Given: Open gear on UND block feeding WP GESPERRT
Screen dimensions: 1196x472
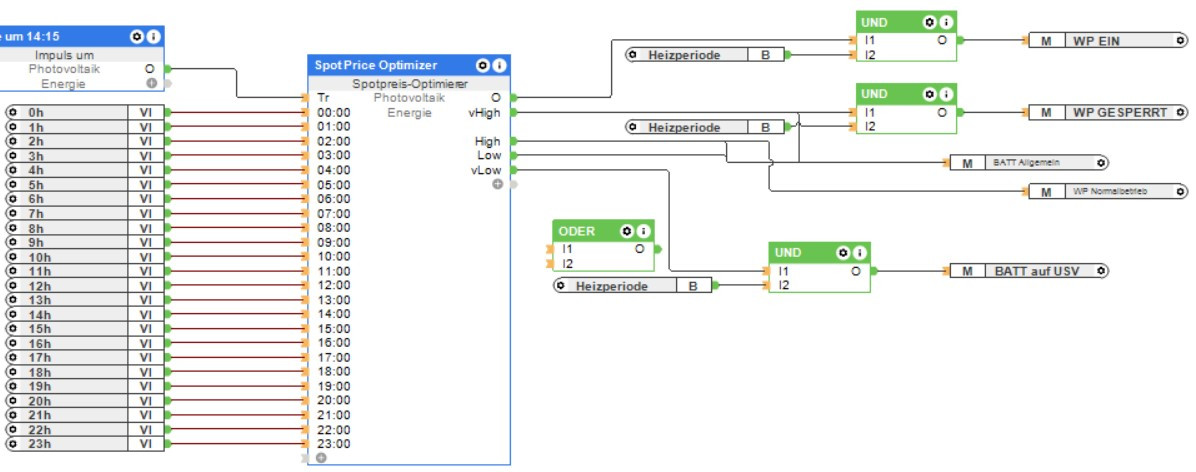Looking at the screenshot, I should tap(930, 95).
